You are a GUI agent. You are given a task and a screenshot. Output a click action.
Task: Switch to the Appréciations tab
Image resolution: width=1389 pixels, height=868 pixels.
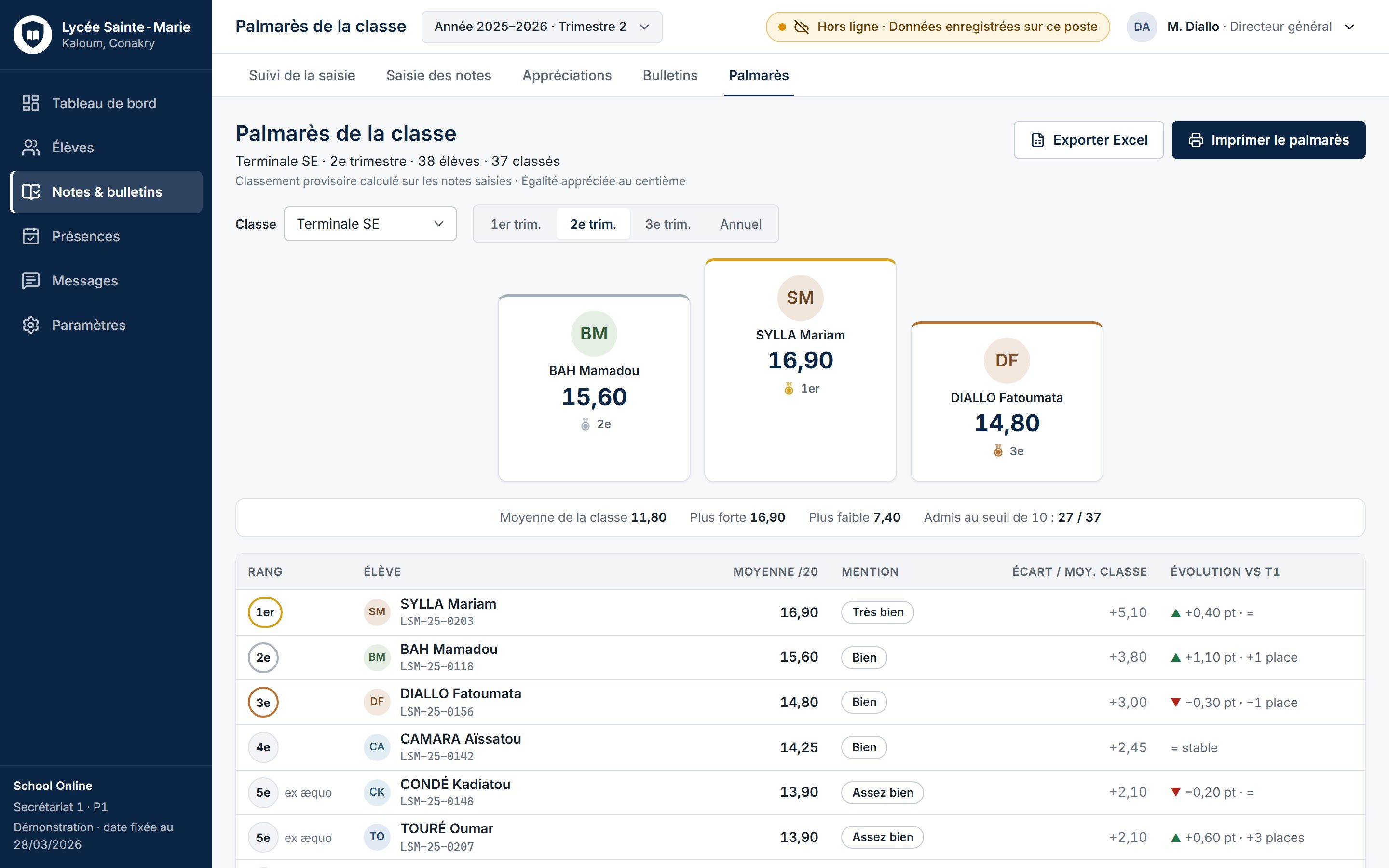(567, 75)
